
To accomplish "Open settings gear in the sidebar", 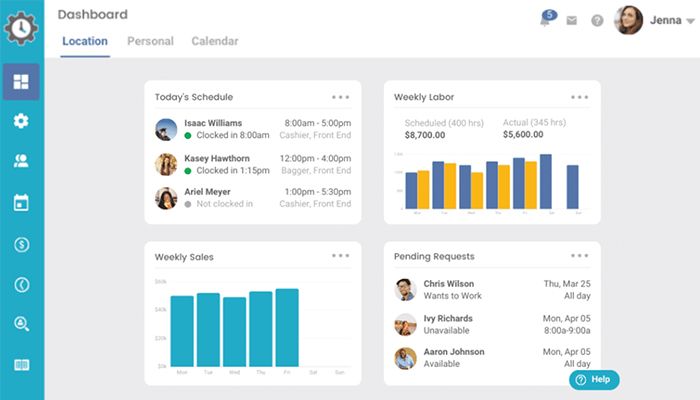I will (x=21, y=121).
